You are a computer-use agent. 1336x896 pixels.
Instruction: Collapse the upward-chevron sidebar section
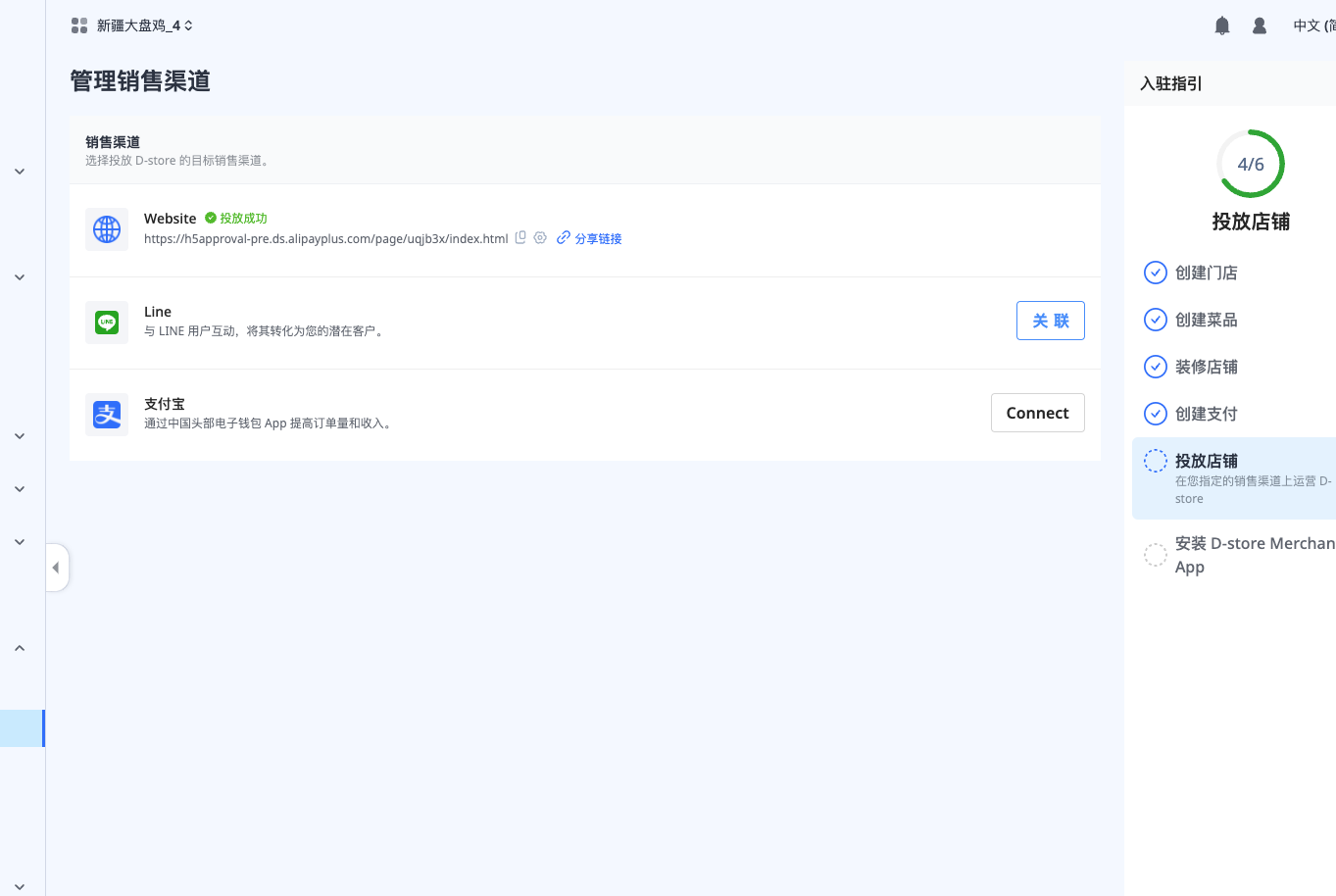click(x=20, y=648)
